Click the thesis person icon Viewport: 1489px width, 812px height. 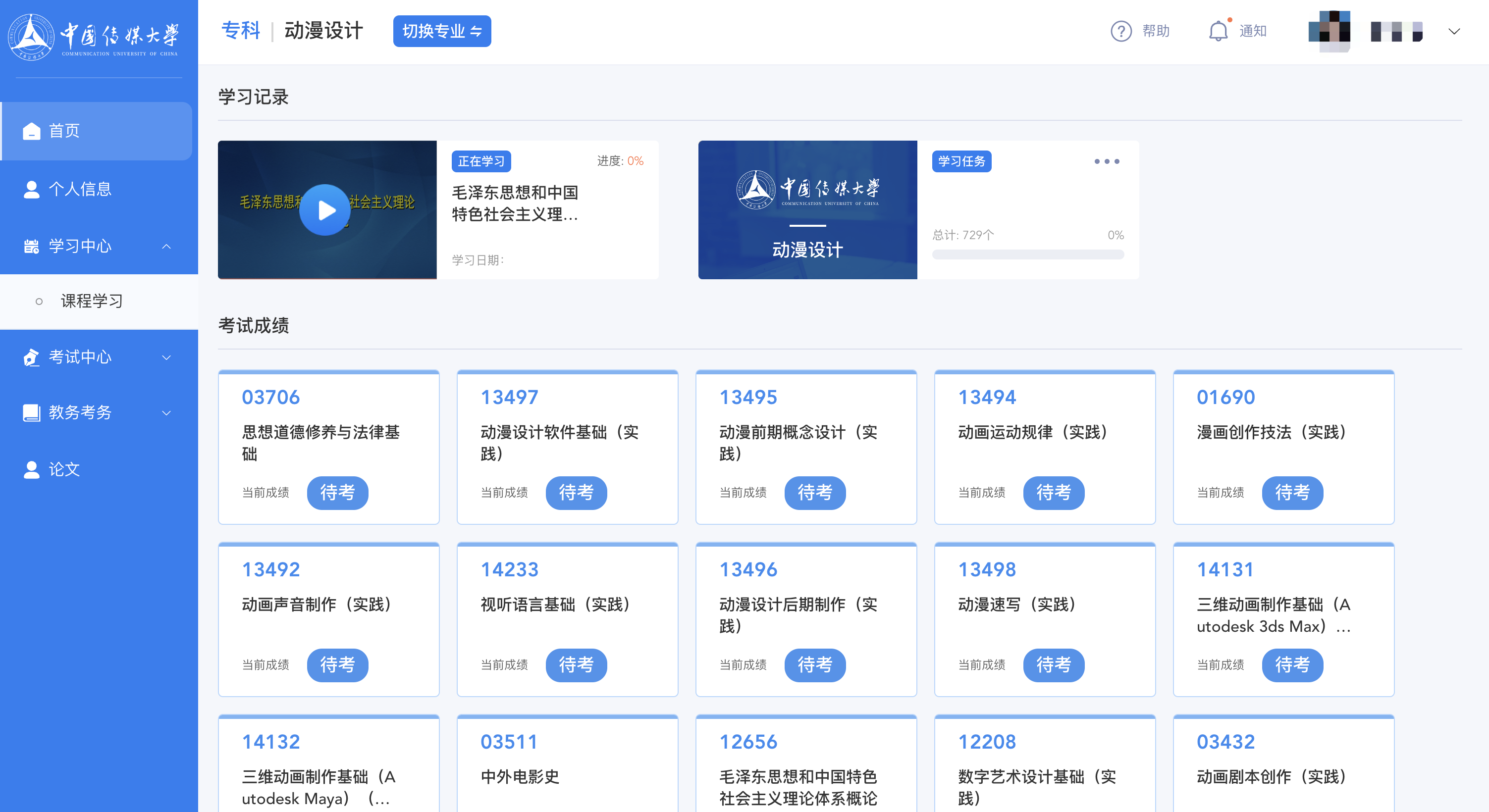(31, 469)
